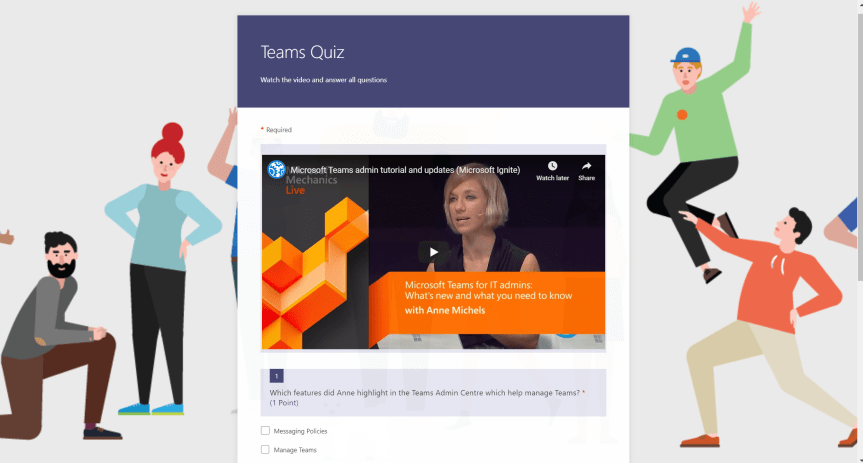Click 'Watch the video and answer all questions' subtitle
Image resolution: width=863 pixels, height=463 pixels.
point(324,80)
